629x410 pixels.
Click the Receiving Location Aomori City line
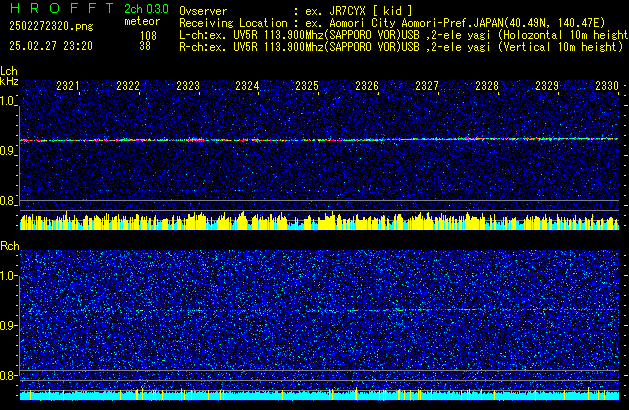(392, 23)
